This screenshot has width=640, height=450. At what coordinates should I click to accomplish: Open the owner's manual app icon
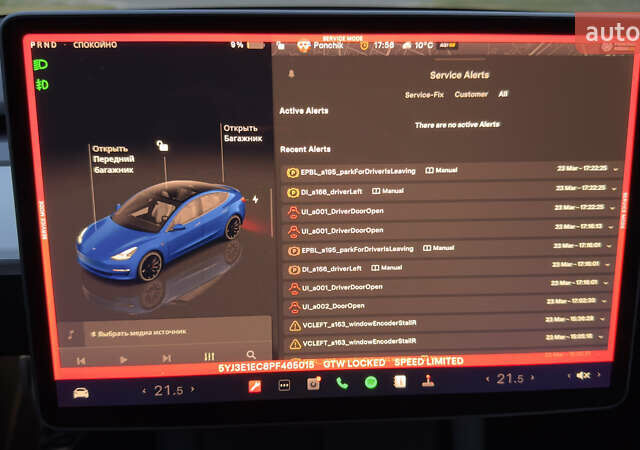pyautogui.click(x=400, y=381)
